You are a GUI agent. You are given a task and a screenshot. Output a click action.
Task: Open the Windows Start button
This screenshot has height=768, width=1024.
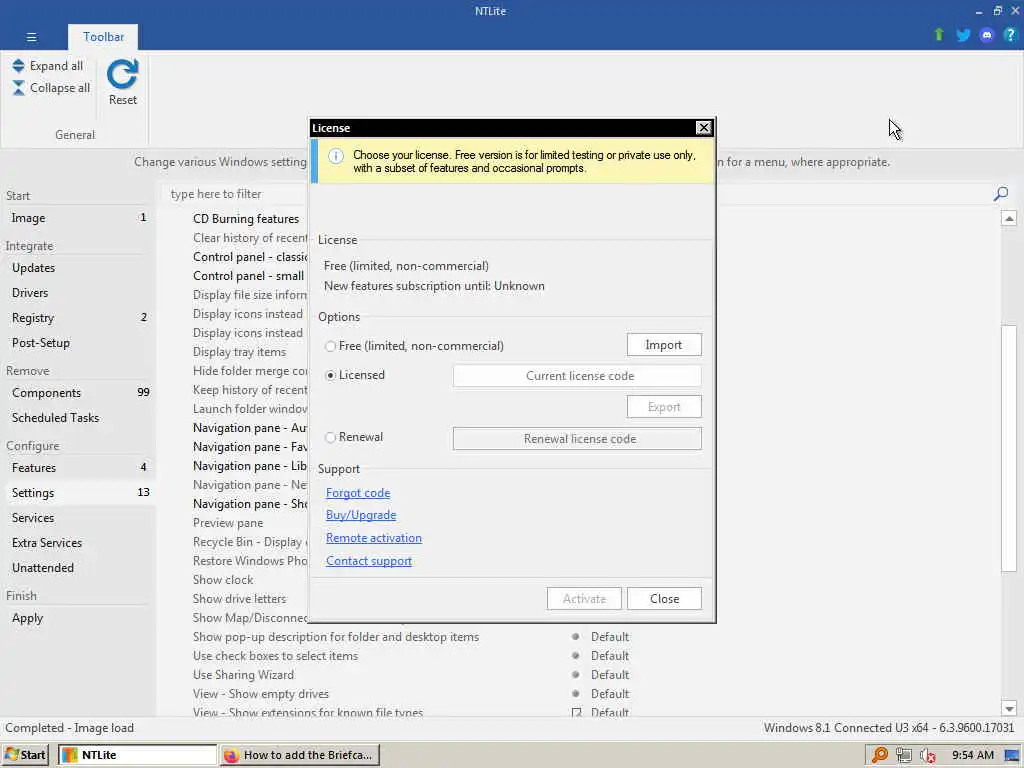[x=25, y=755]
